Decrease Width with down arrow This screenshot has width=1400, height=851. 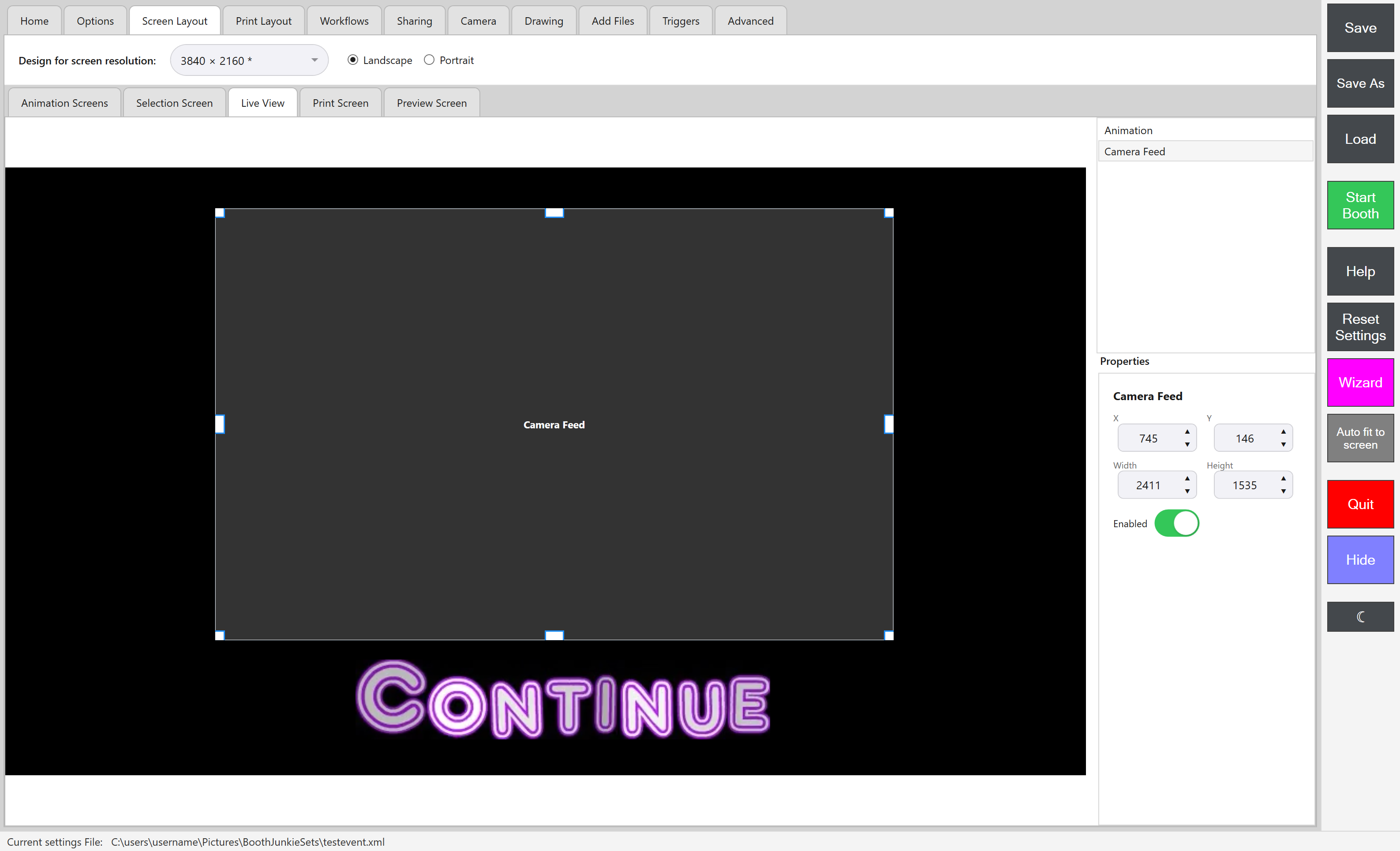[1187, 491]
